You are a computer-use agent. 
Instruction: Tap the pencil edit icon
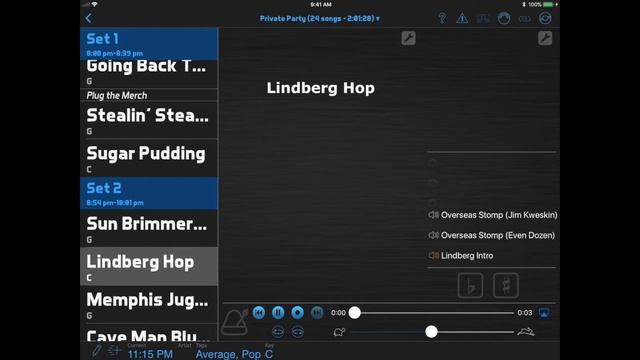96,351
